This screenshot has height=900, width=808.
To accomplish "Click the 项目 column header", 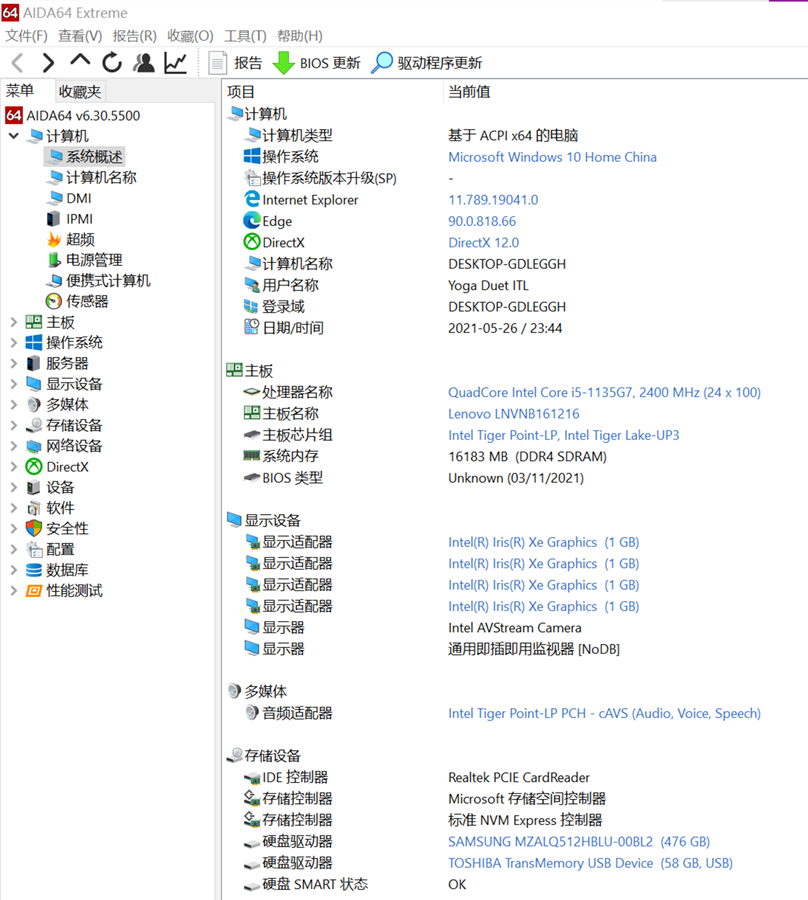I will (240, 91).
